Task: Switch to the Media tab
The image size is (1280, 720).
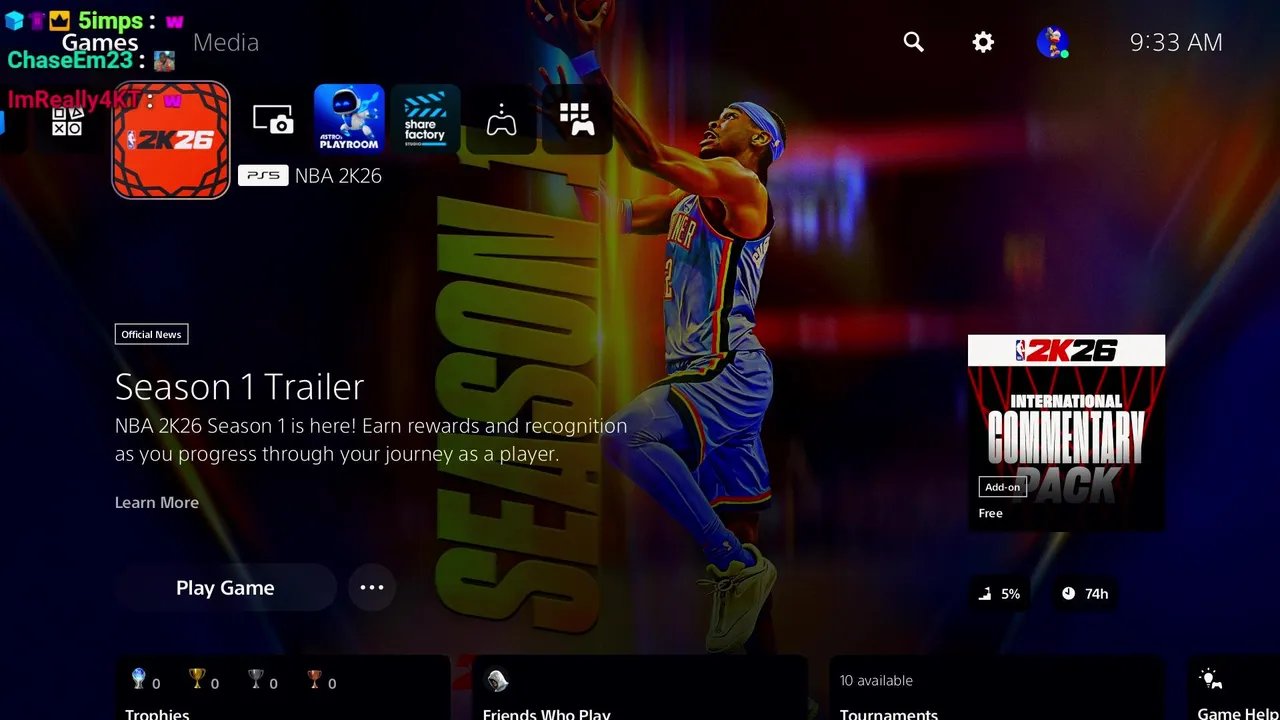Action: pyautogui.click(x=226, y=42)
